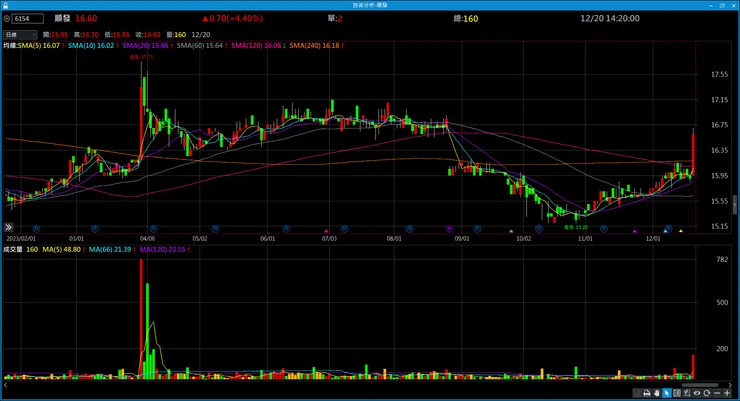
Task: Click the blue circle event marker at 04/06
Action: pyautogui.click(x=153, y=229)
